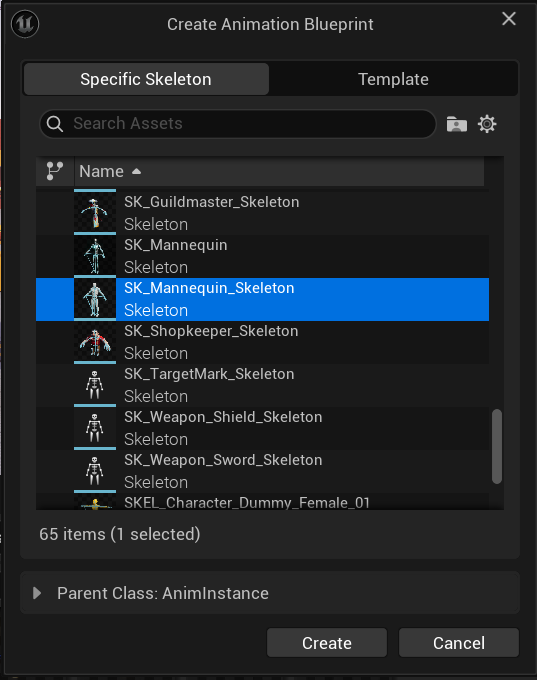Select the SK_TargetMark_Skeleton skeleton icon
This screenshot has width=537, height=680.
[x=95, y=385]
